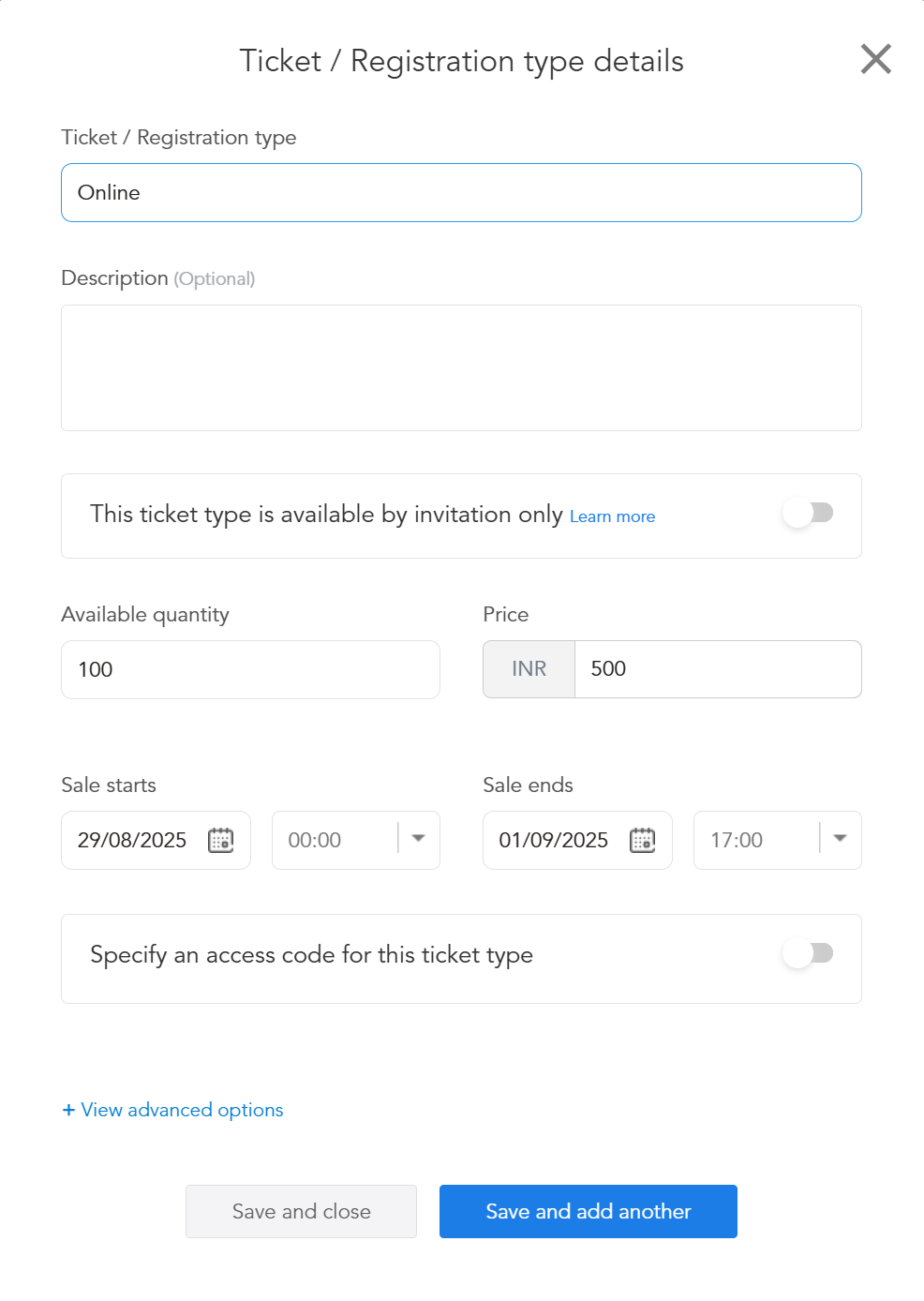Expand the 00:00 sale start time arrow
Viewport: 924px width, 1301px height.
click(419, 838)
